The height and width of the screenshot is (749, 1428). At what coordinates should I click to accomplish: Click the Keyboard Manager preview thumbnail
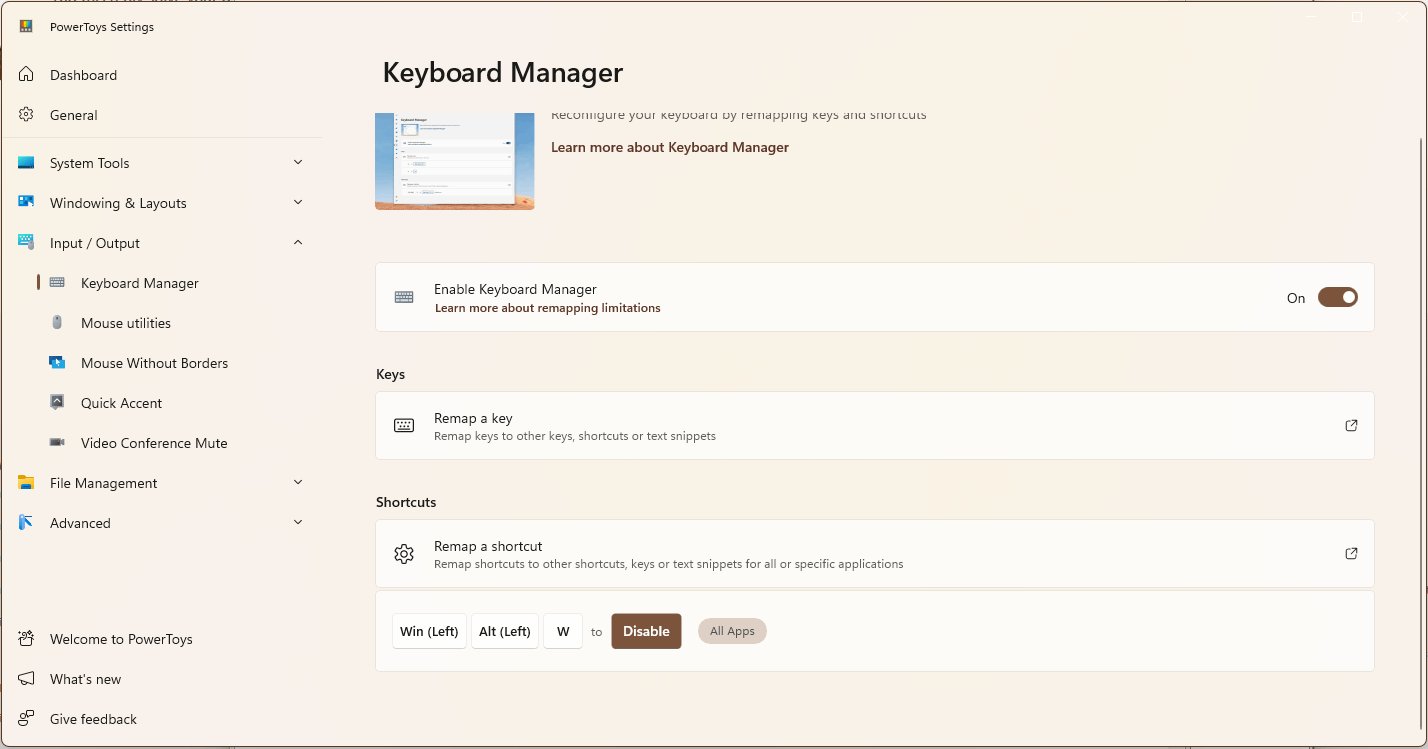455,160
